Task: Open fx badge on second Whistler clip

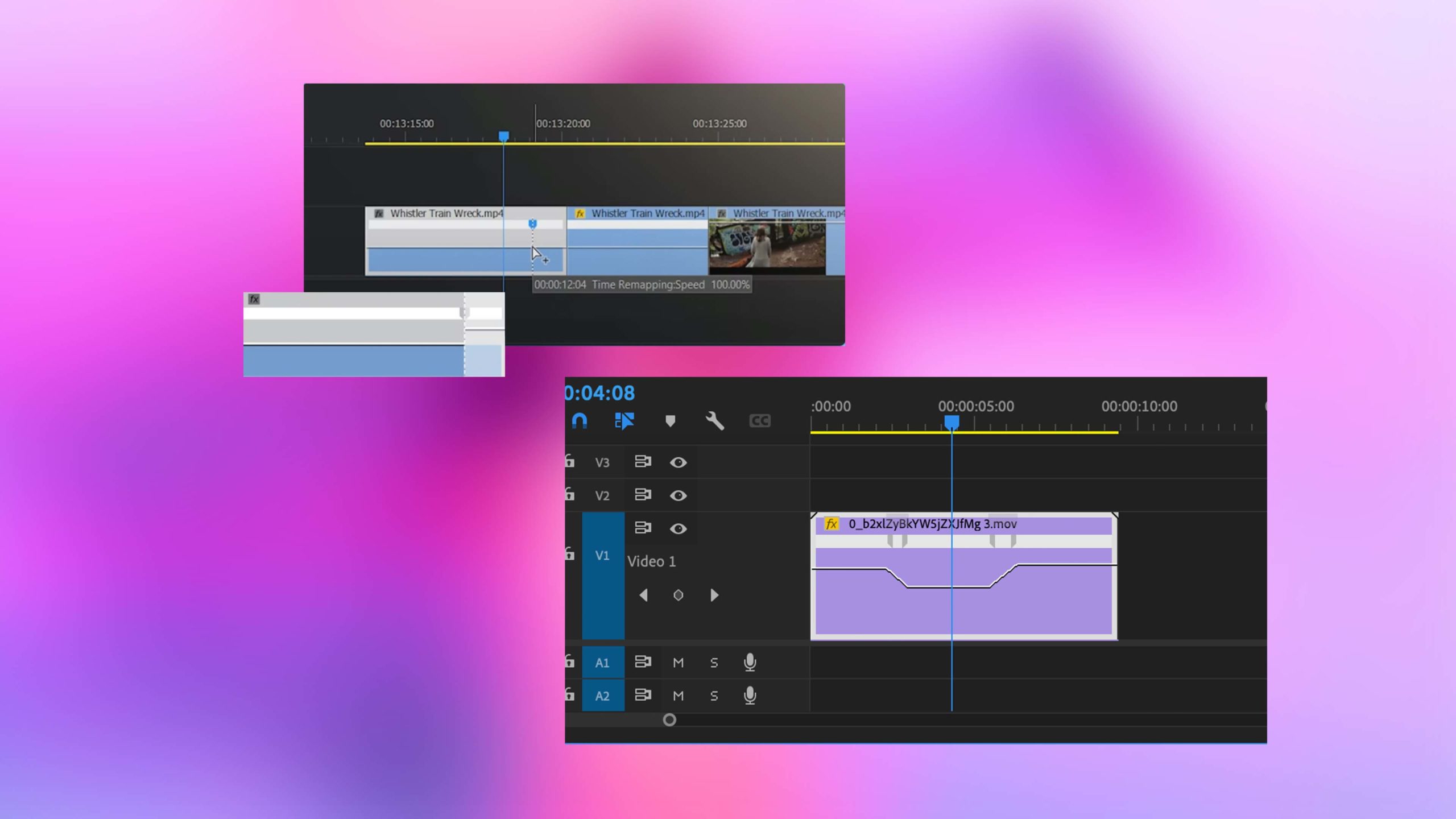Action: 580,213
